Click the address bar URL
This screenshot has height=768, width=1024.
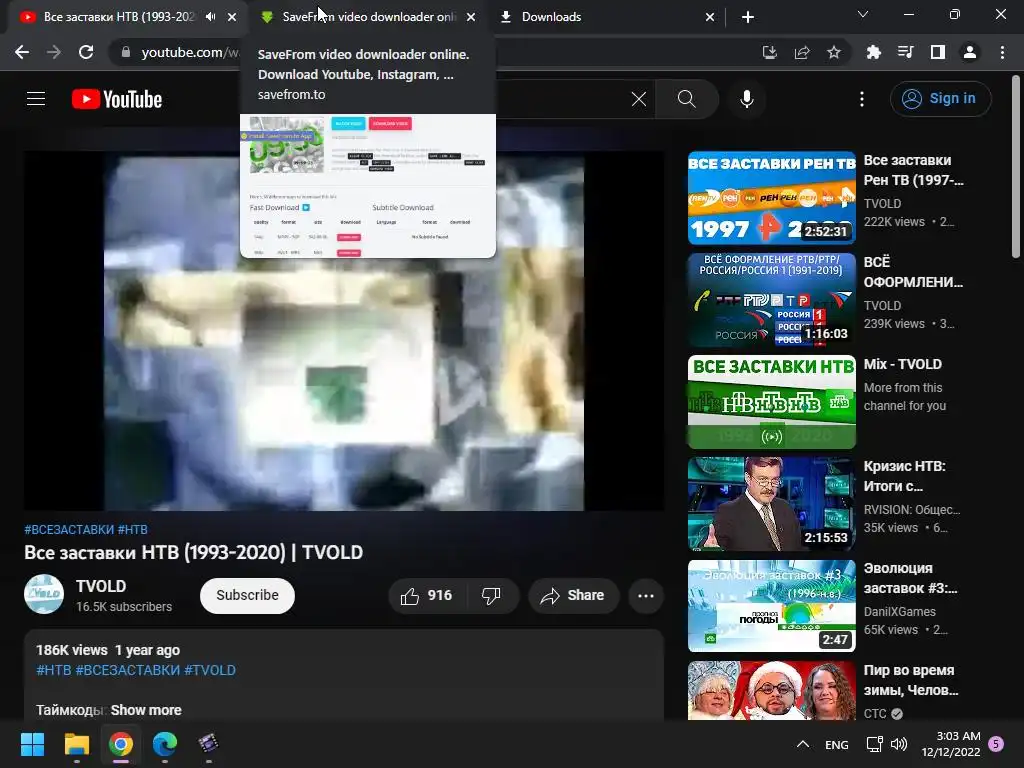(189, 52)
